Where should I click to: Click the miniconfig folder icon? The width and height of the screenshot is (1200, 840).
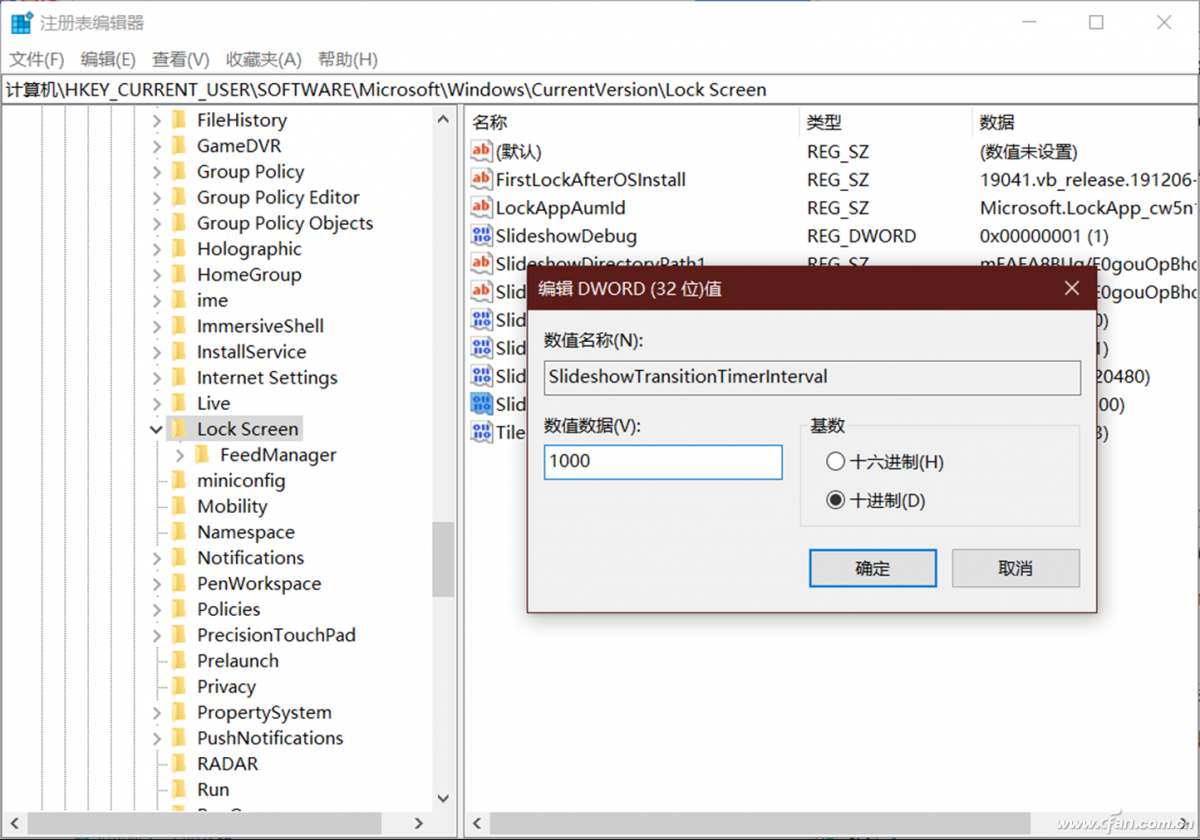pyautogui.click(x=179, y=481)
